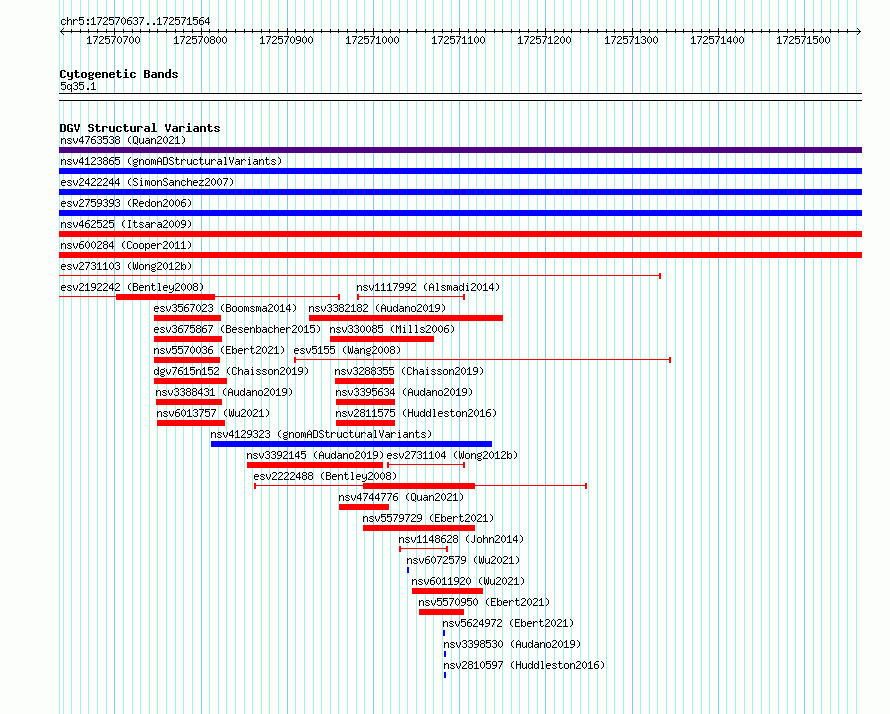The image size is (890, 714).
Task: Click the blue bar under nsv4123865
Action: [460, 171]
